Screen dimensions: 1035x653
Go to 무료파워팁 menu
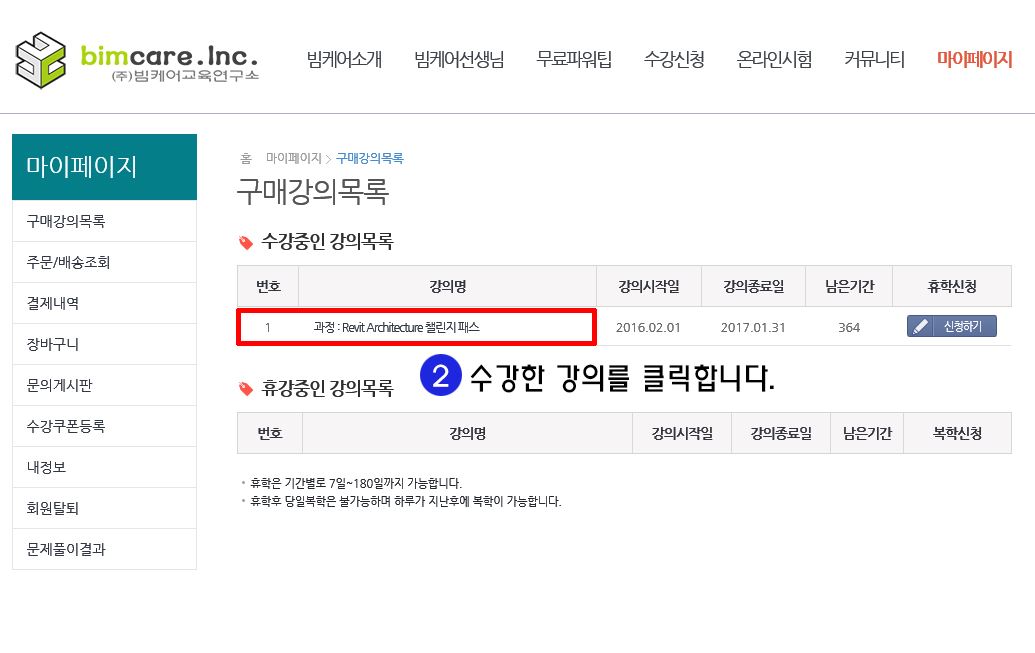pyautogui.click(x=574, y=59)
